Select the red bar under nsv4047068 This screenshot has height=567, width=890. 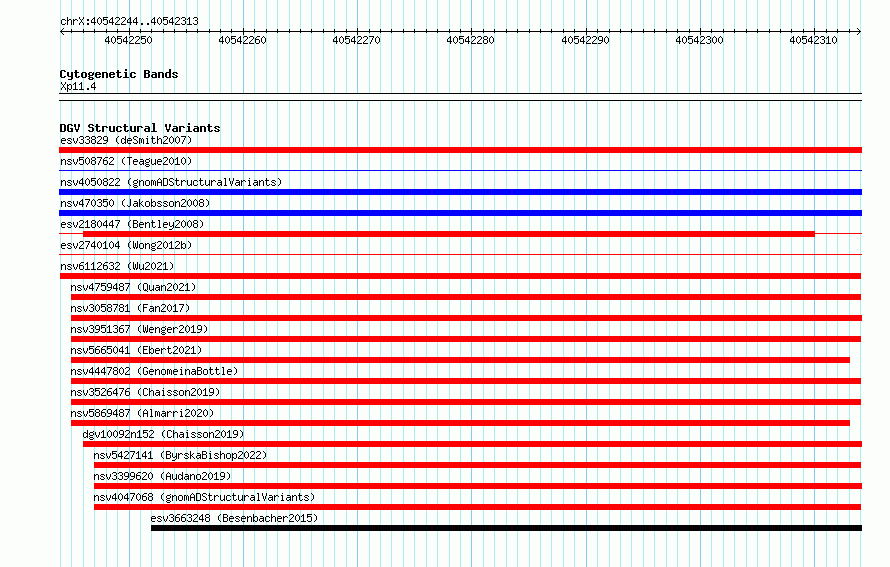[477, 507]
